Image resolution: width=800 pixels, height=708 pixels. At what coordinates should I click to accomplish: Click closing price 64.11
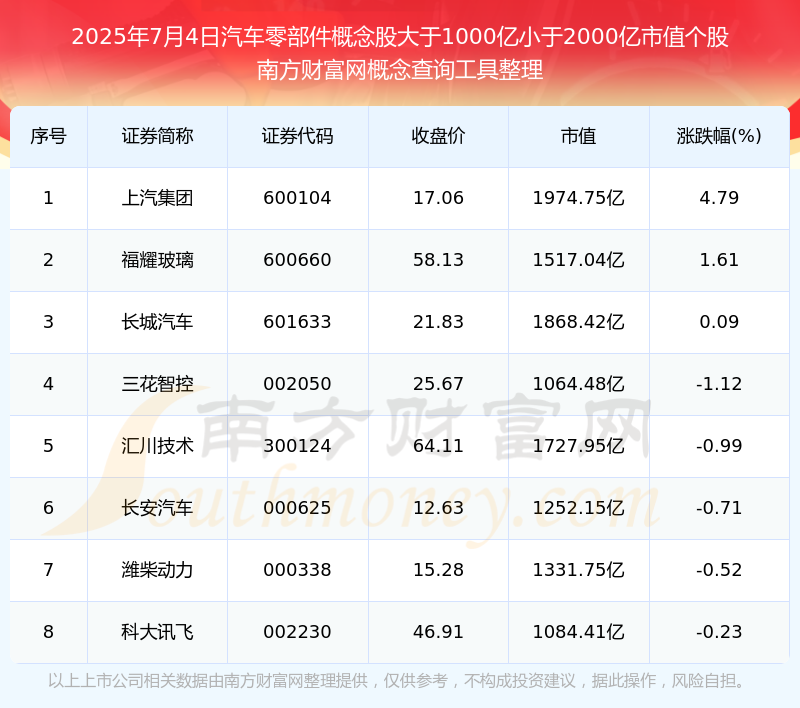tap(438, 446)
